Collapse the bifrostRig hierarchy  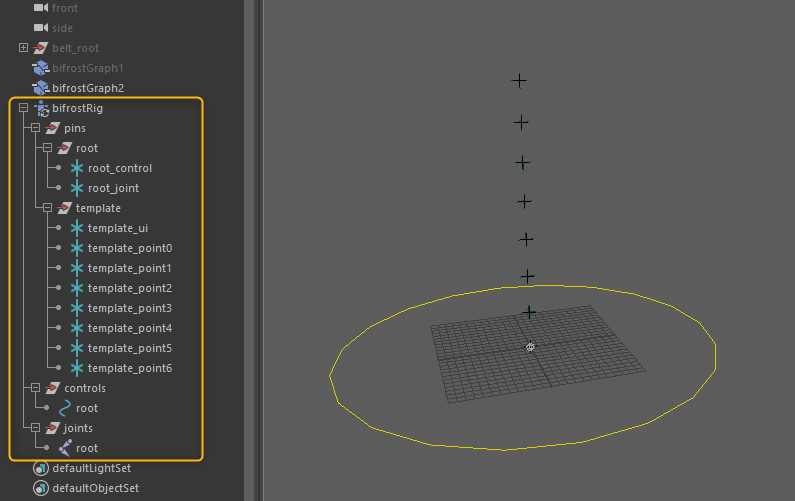[x=23, y=108]
